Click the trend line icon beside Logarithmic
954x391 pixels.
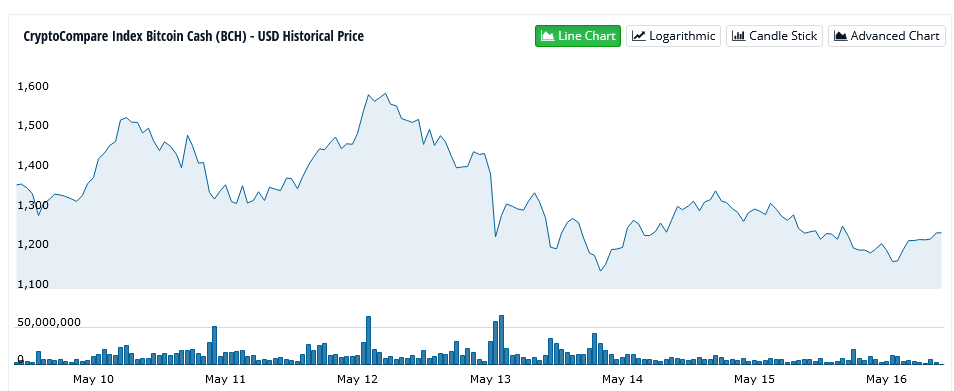pos(638,36)
